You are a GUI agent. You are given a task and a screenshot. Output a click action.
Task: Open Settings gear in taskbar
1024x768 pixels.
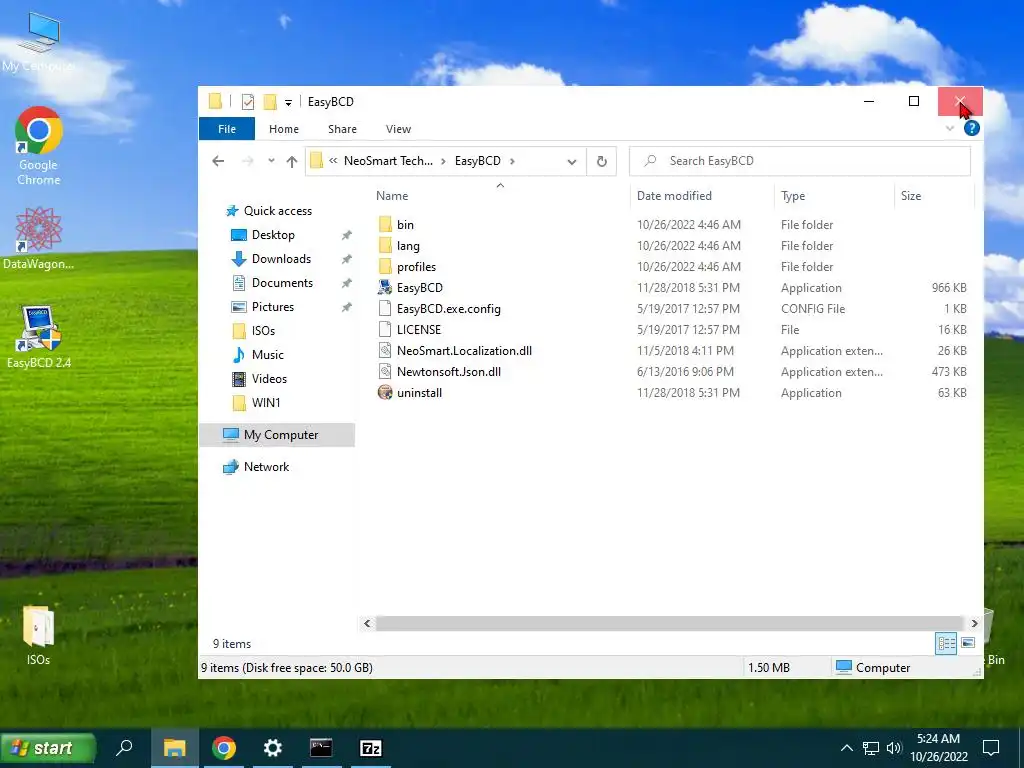click(272, 748)
